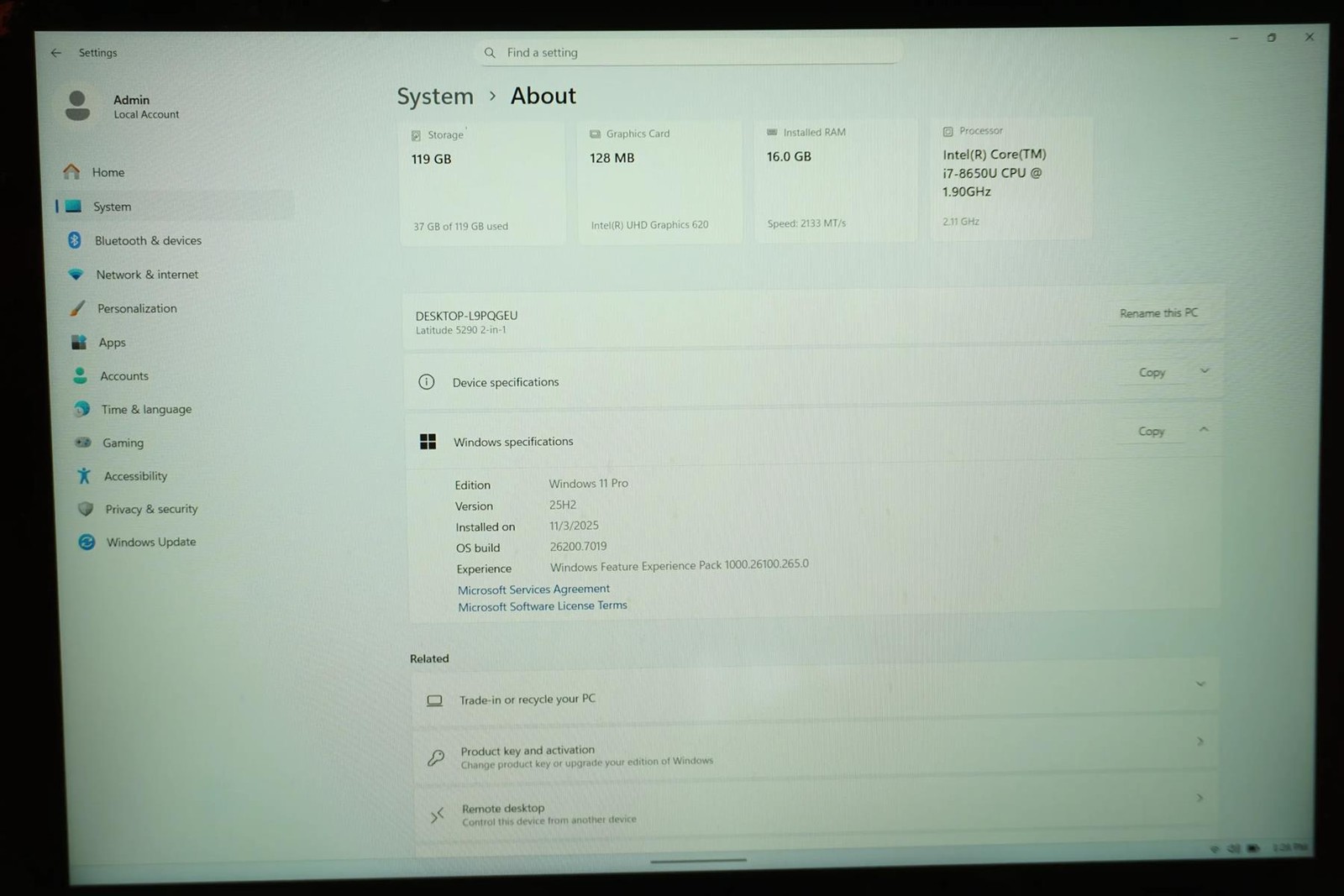
Task: Open Product key and activation arrow
Action: point(1200,741)
